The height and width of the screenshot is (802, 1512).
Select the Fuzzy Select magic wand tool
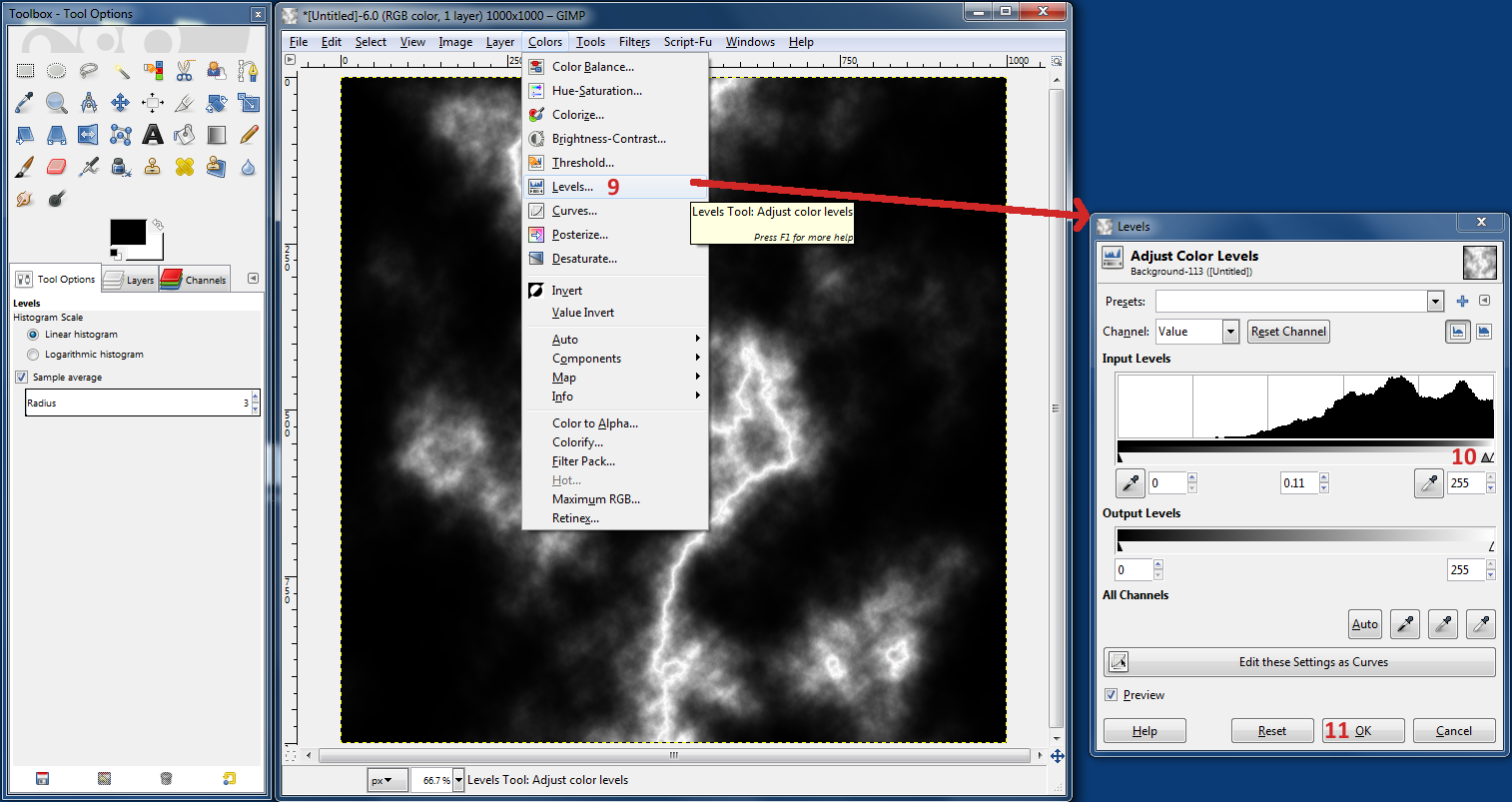click(124, 71)
